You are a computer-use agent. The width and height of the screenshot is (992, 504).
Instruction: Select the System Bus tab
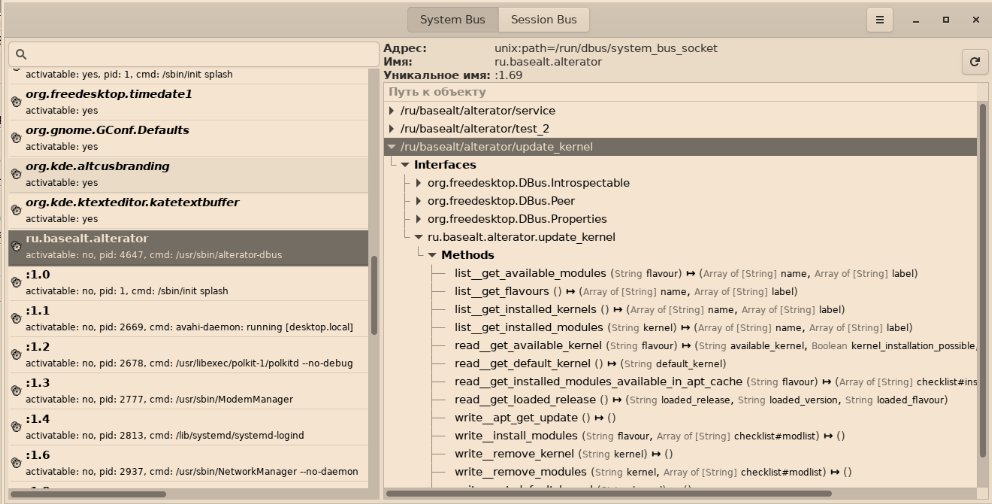click(452, 20)
